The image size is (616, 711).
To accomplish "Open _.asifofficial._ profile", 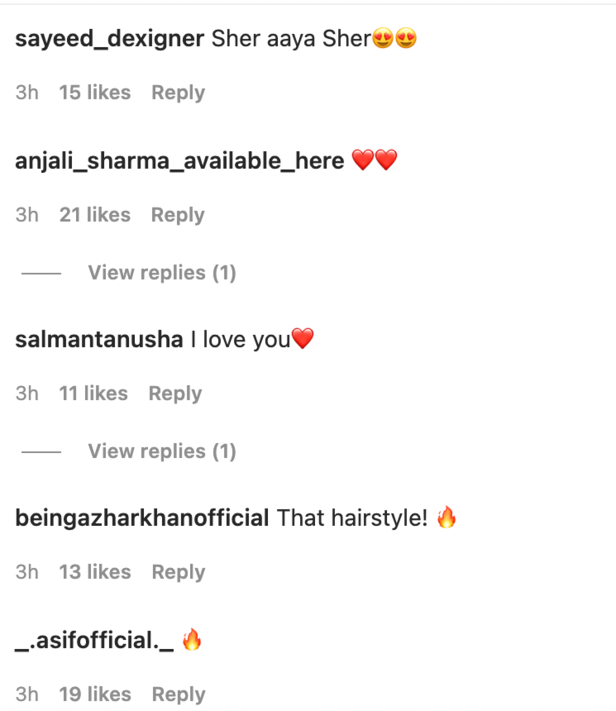I will point(94,641).
